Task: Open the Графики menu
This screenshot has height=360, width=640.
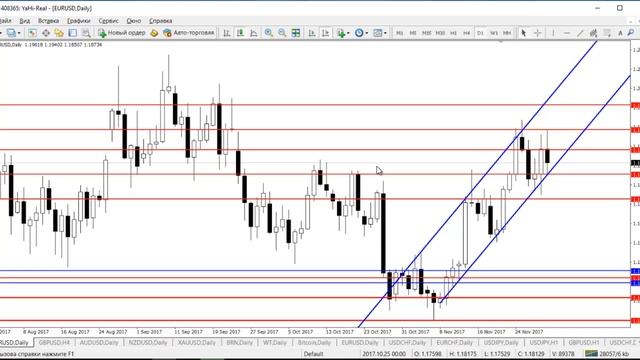Action: click(x=79, y=20)
